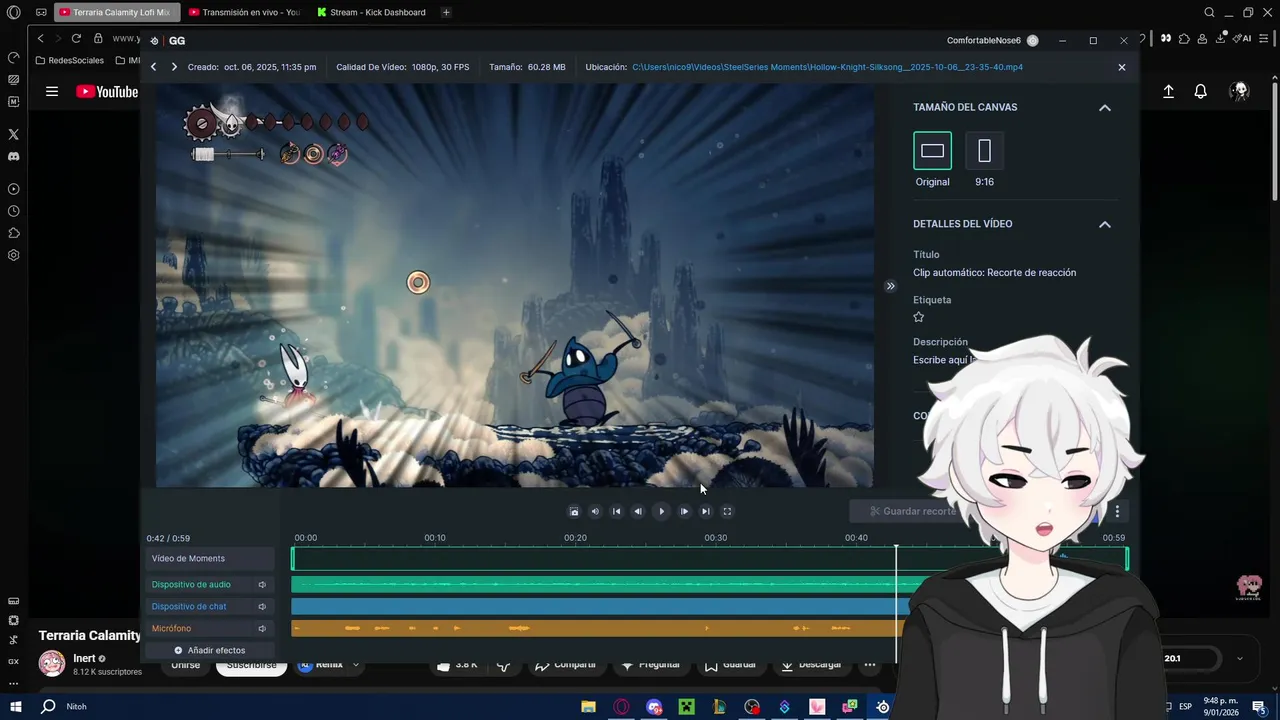
Task: Skip to end of the clip
Action: pyautogui.click(x=705, y=511)
